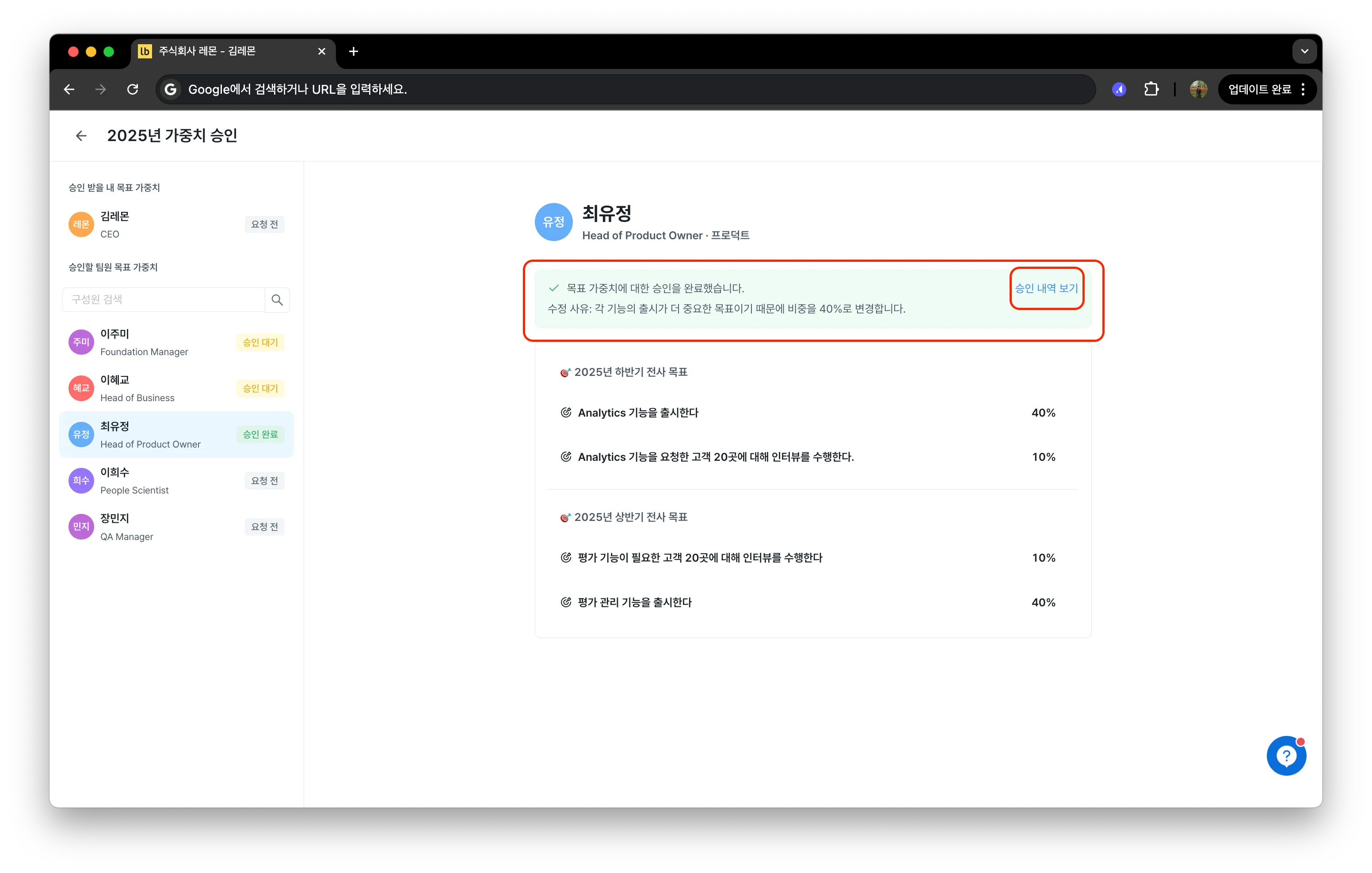Open the help chat bubble button

[1286, 756]
